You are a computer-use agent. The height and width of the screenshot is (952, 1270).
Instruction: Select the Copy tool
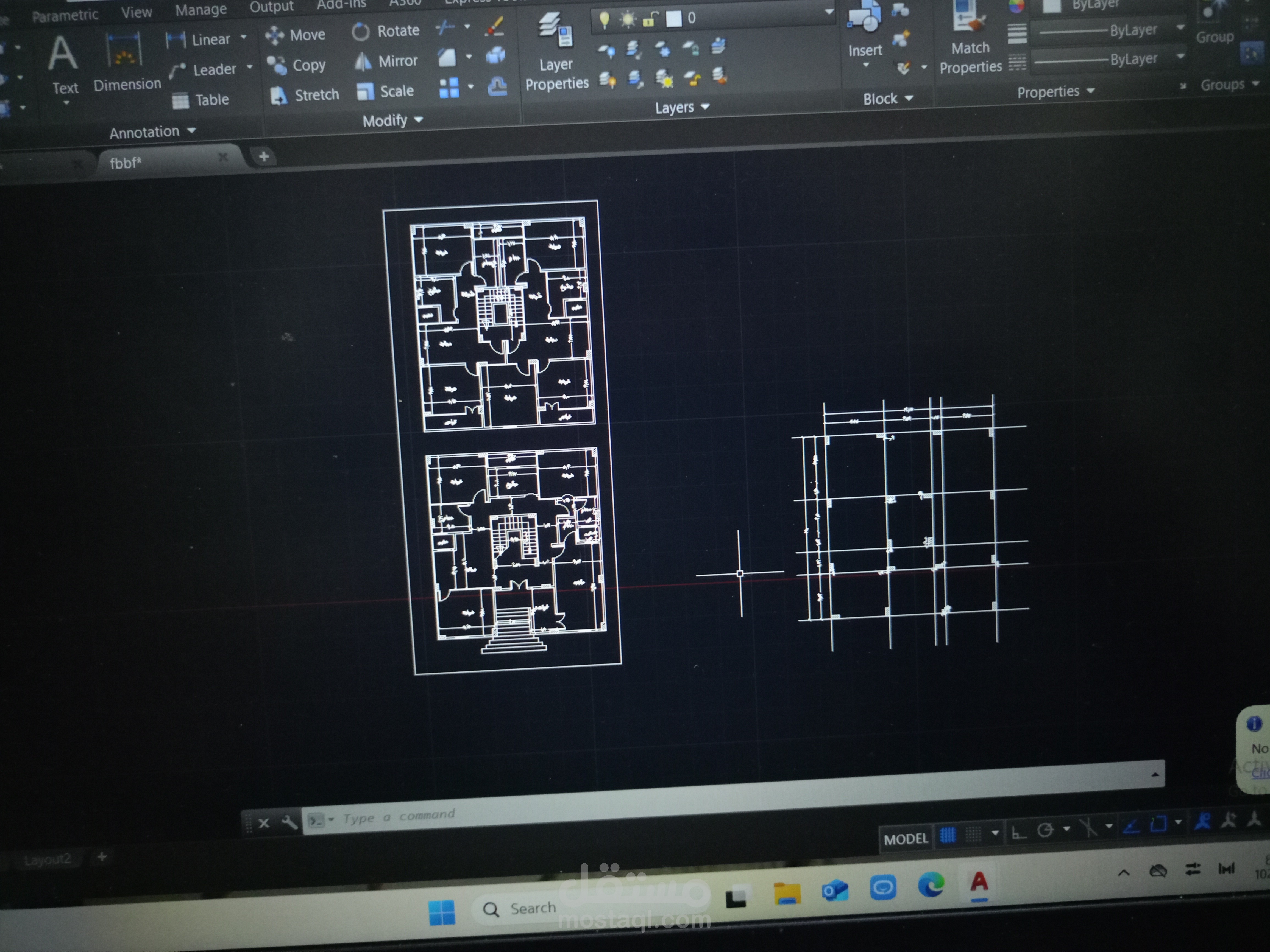(296, 65)
